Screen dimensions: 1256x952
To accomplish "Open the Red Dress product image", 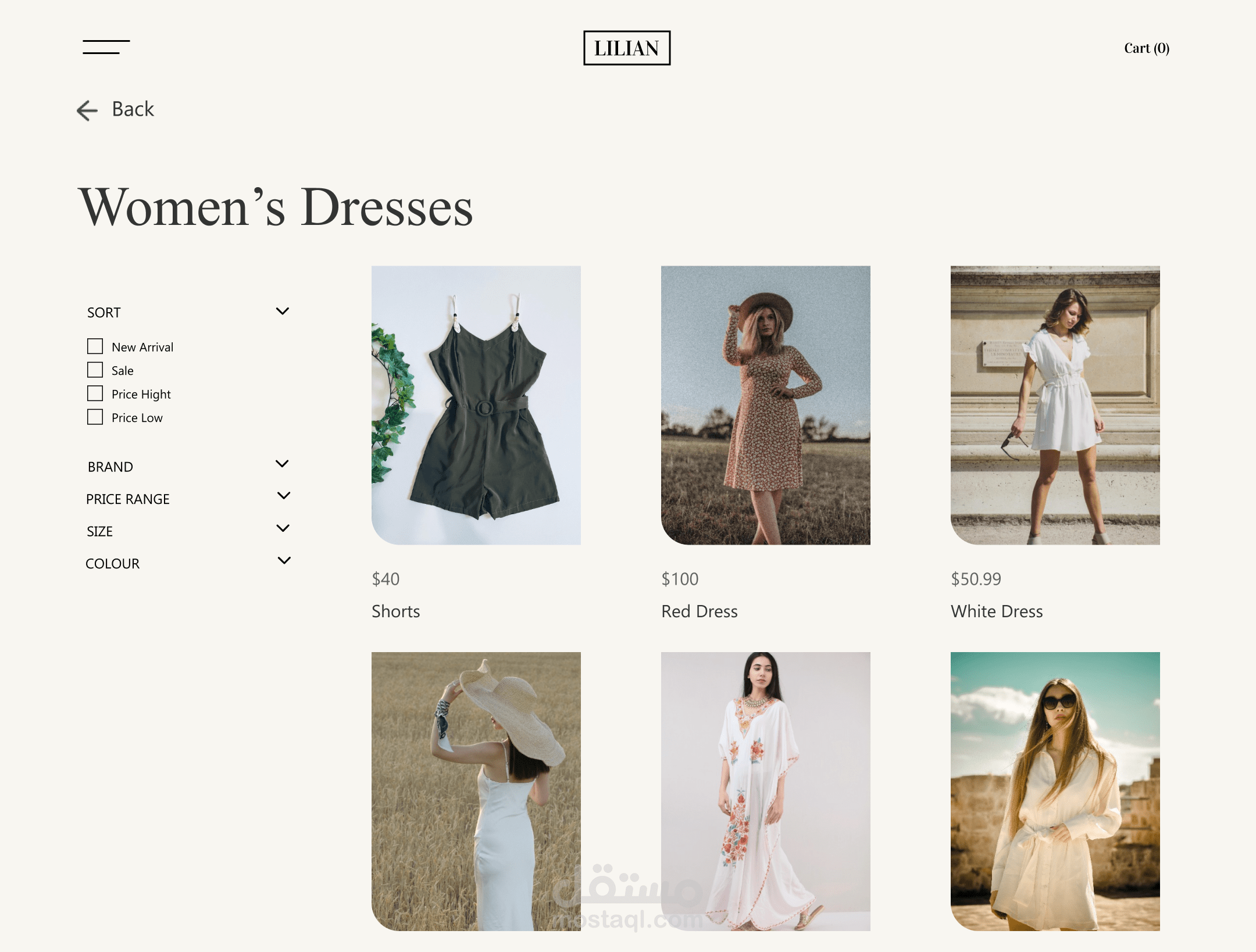I will point(765,405).
